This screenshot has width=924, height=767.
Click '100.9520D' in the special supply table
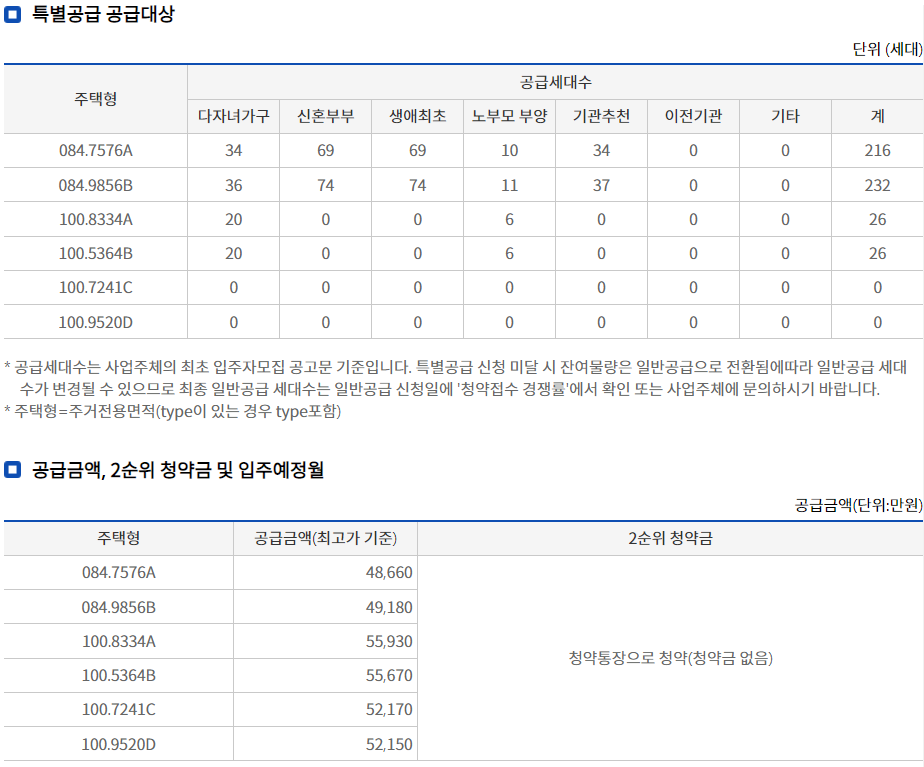click(x=95, y=323)
